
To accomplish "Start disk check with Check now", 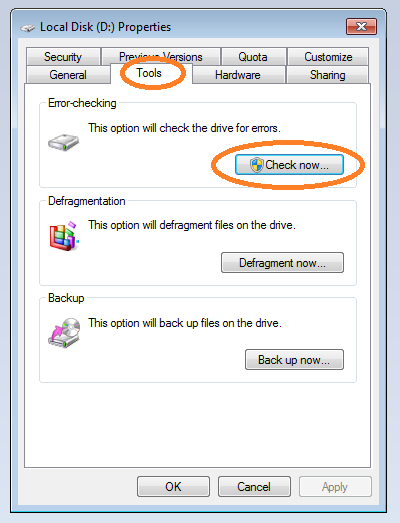I will (x=289, y=165).
